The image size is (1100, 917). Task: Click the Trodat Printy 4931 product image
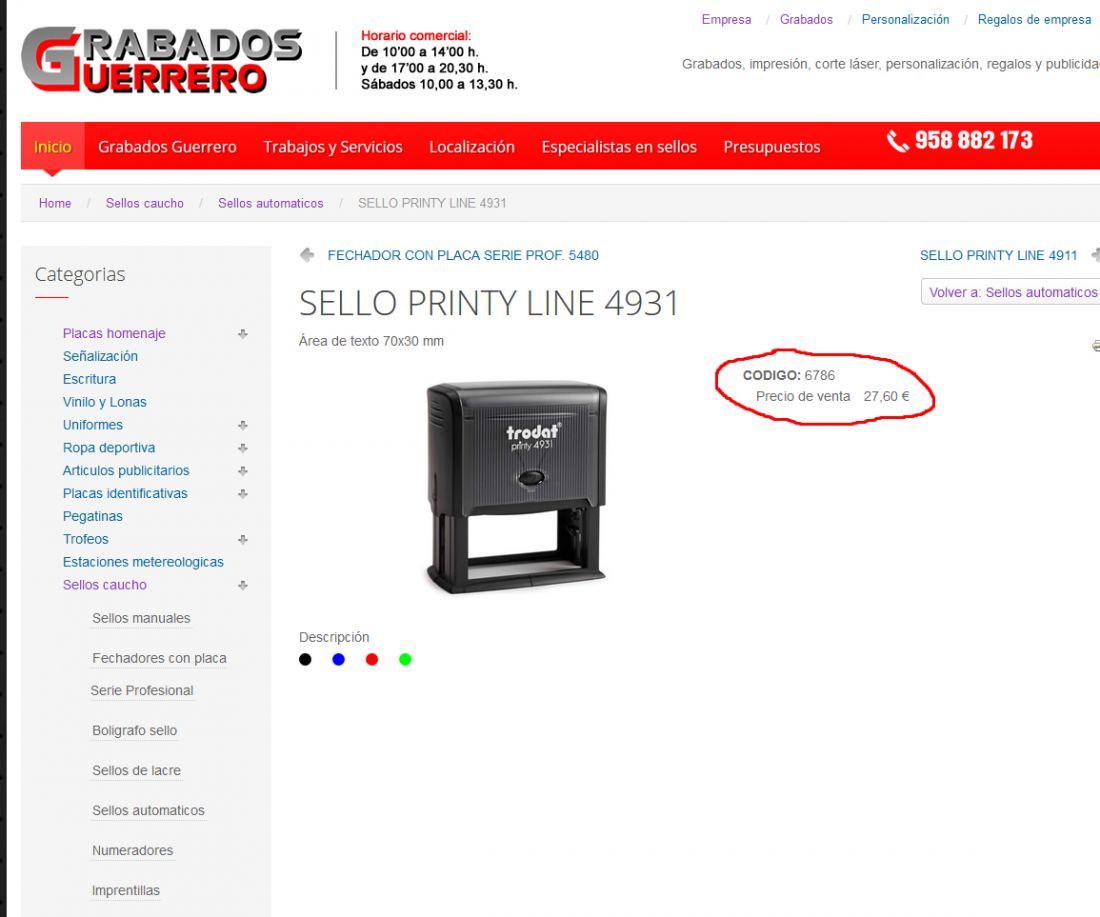(517, 488)
